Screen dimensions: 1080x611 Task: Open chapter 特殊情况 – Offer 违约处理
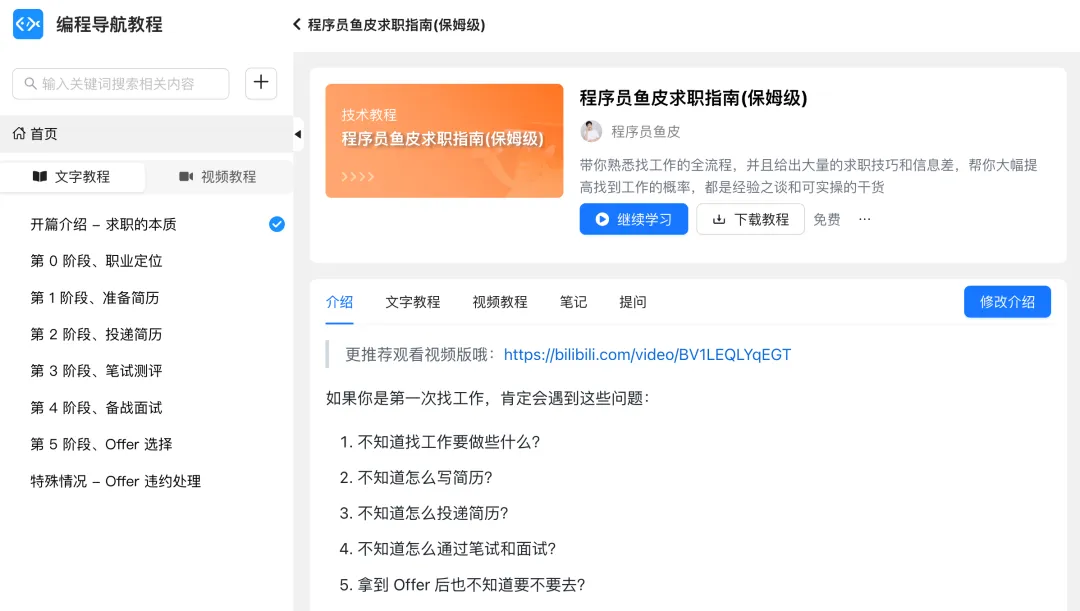coord(116,481)
